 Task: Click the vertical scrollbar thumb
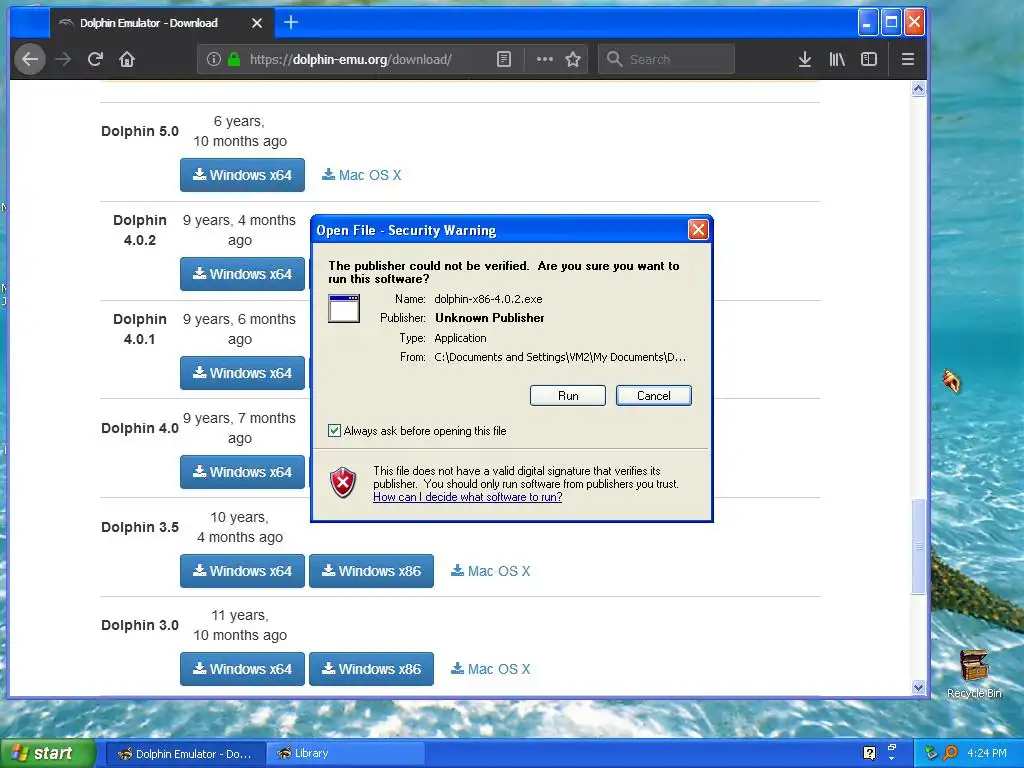coord(918,546)
